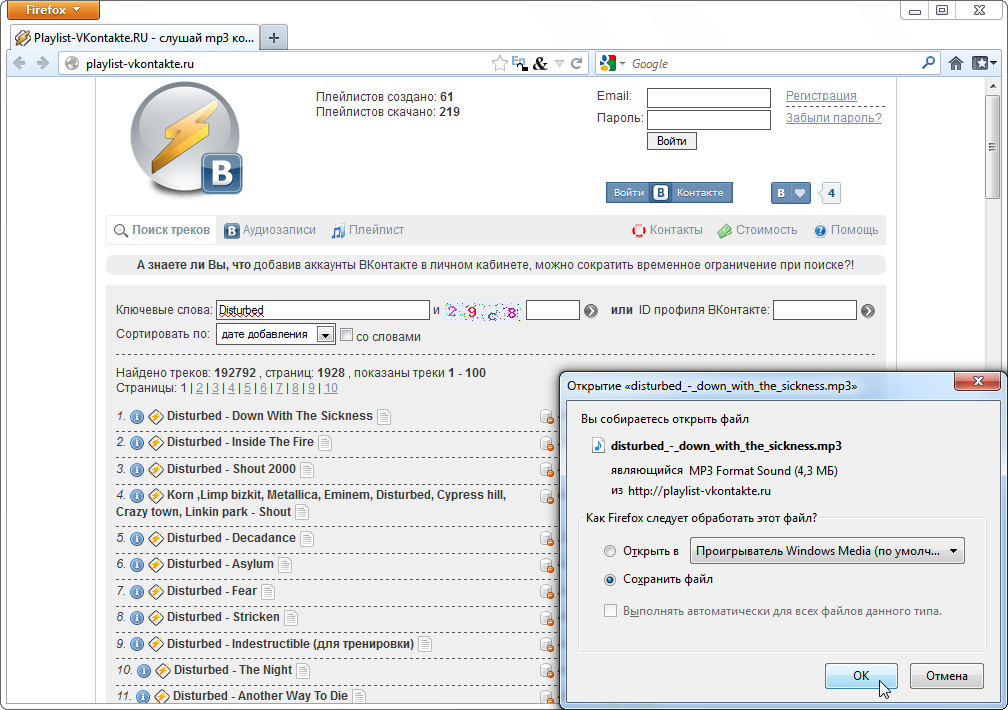Reload the page in Firefox
This screenshot has height=710, width=1008.
point(577,63)
